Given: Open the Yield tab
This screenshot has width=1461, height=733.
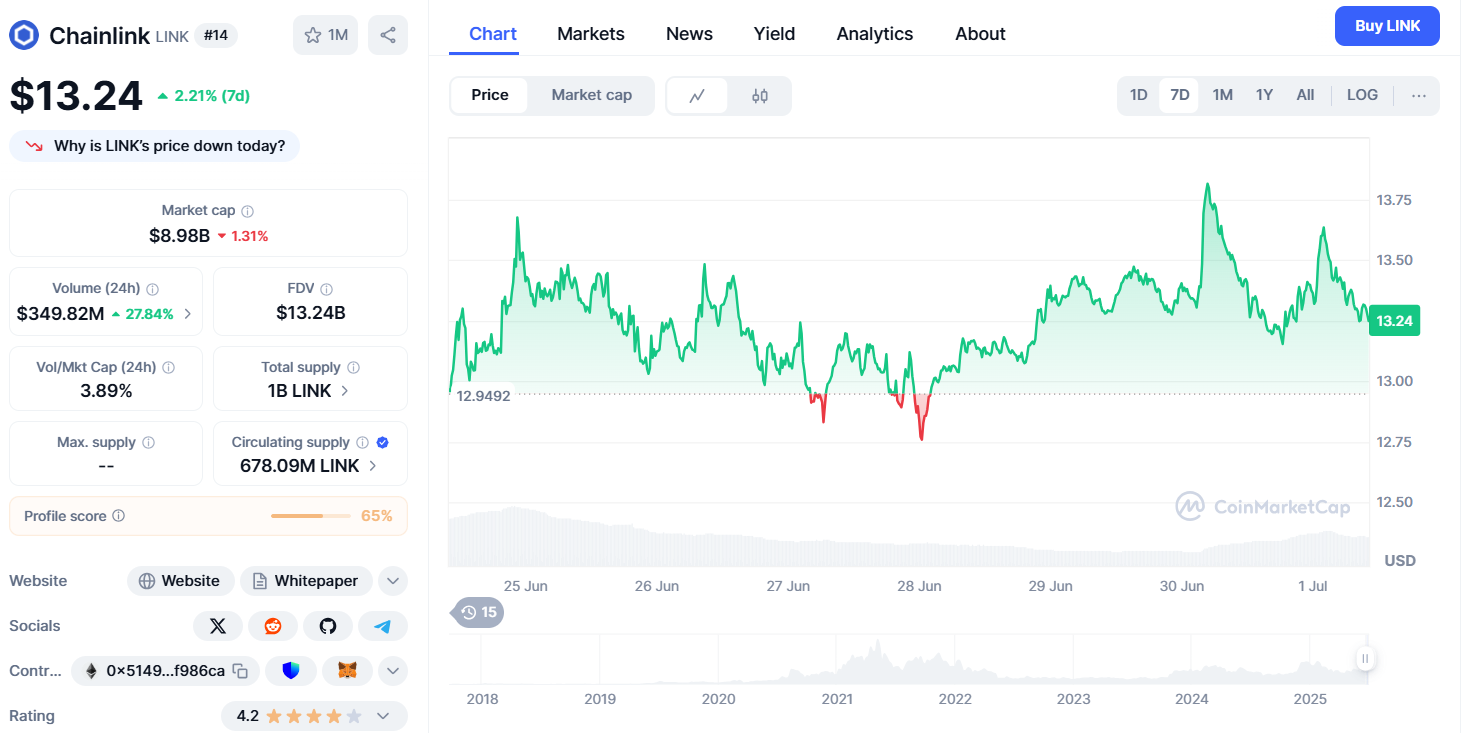Looking at the screenshot, I should point(774,34).
